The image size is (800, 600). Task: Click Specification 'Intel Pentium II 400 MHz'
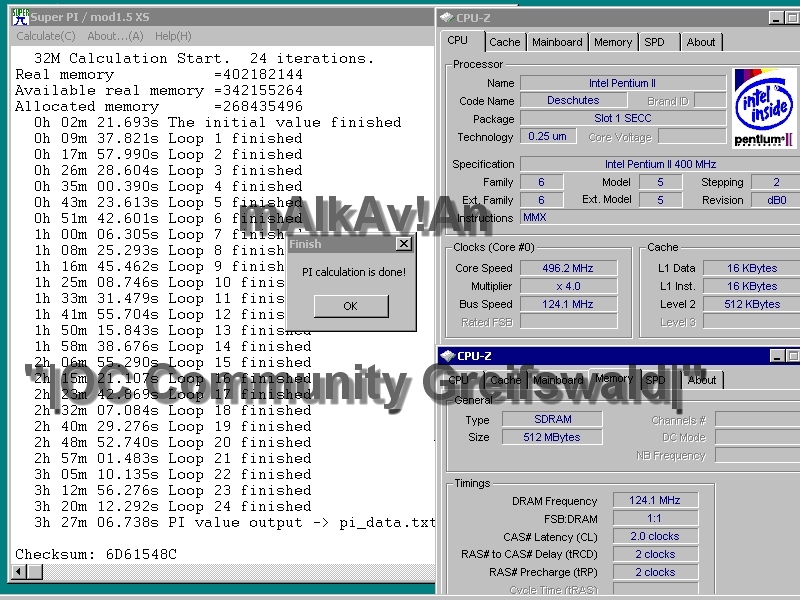[660, 164]
